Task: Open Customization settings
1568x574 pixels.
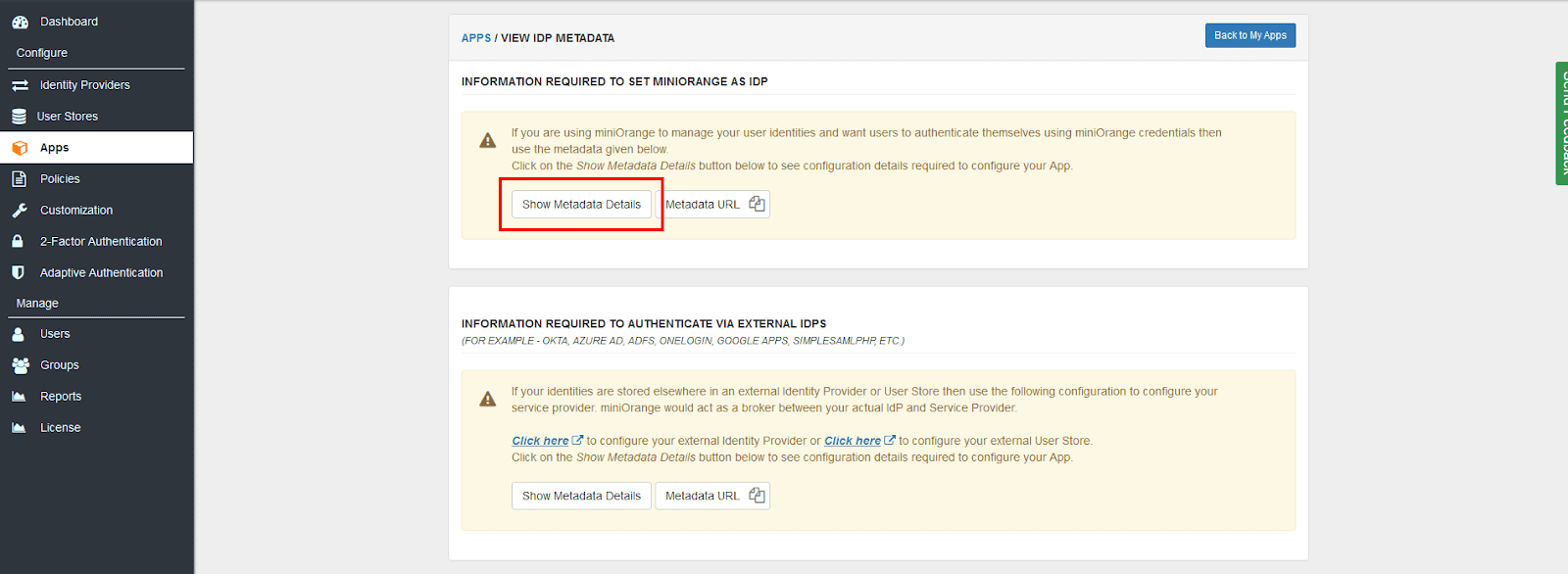Action: click(x=96, y=211)
